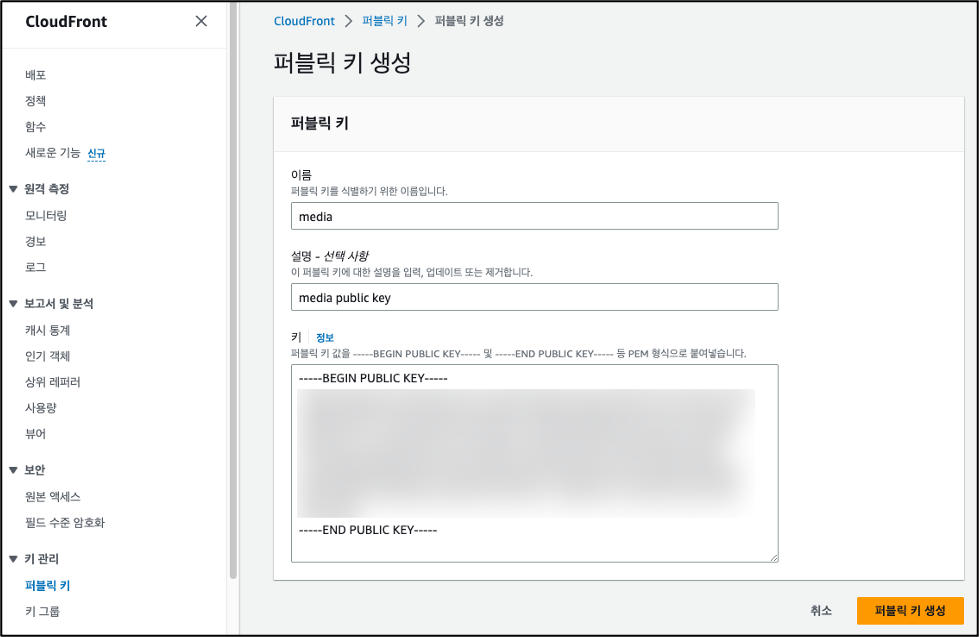Open 키 그룹 in the sidebar

point(42,611)
